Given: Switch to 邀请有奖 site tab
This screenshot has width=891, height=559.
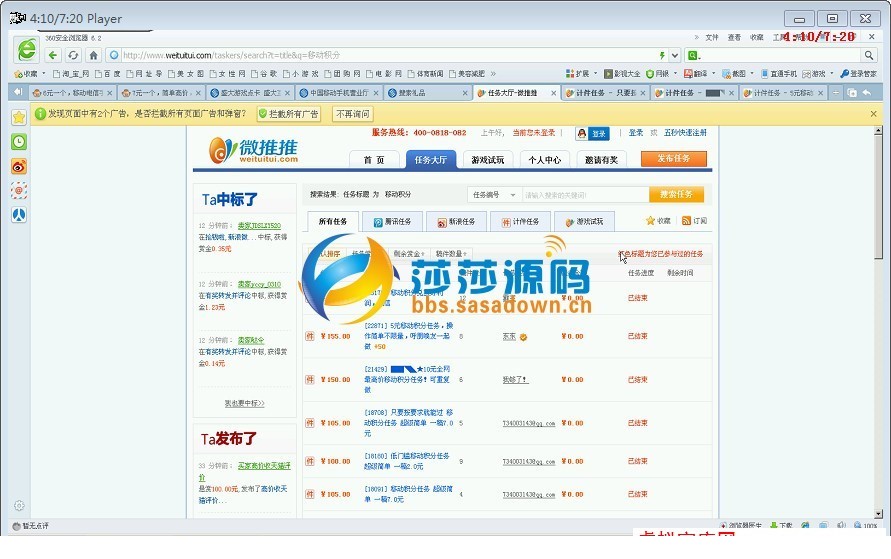Looking at the screenshot, I should coord(601,160).
